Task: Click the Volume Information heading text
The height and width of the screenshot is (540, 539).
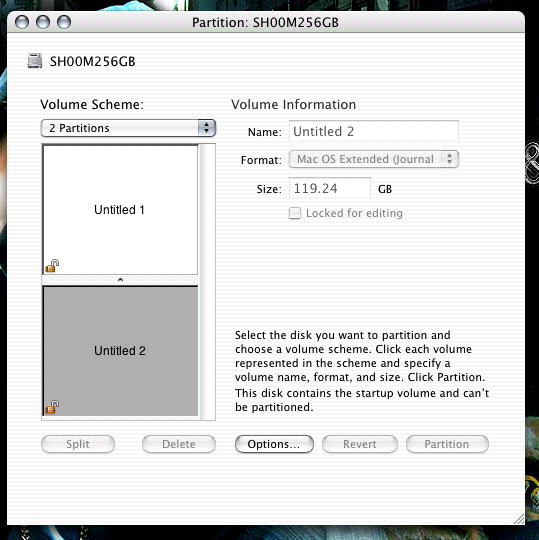Action: point(293,104)
